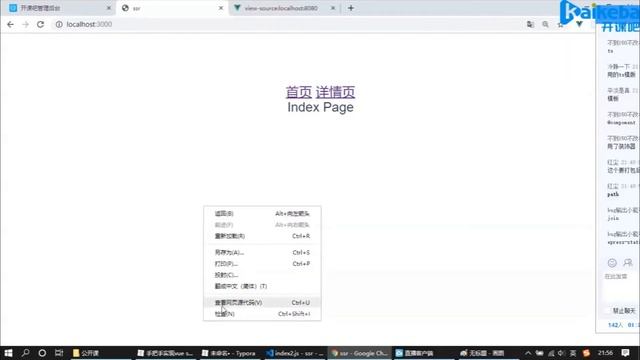Viewport: 640px width, 360px height.
Task: Close the view-source:localhost:8080 tab
Action: [333, 8]
